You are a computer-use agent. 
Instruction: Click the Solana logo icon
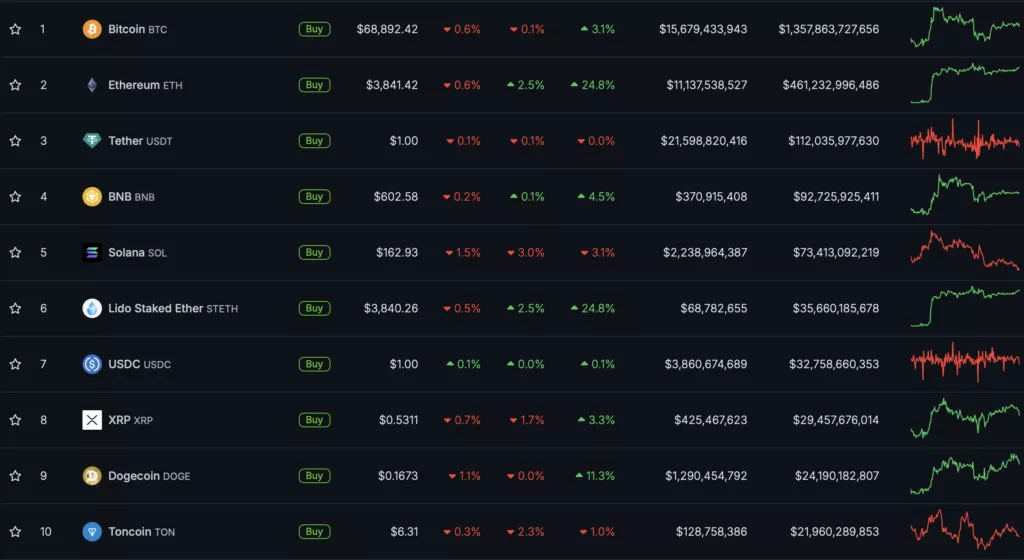pyautogui.click(x=92, y=252)
